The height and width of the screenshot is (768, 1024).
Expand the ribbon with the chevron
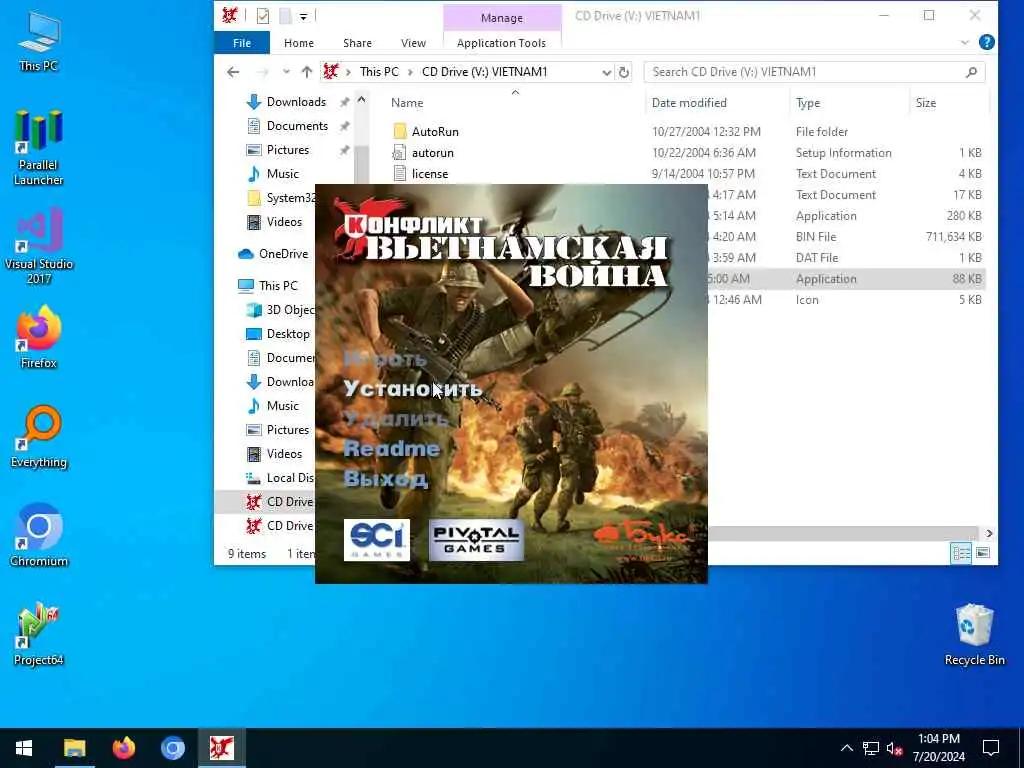pyautogui.click(x=965, y=42)
